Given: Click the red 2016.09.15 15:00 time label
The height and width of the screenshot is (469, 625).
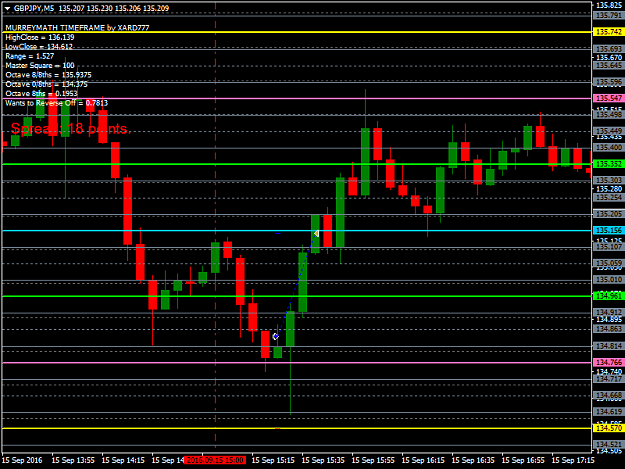Looking at the screenshot, I should tap(215, 460).
